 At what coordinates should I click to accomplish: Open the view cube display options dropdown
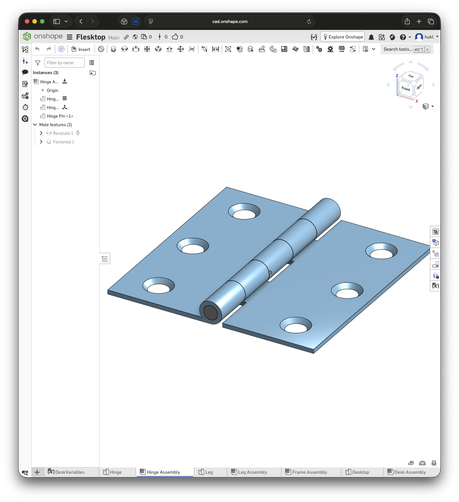[428, 106]
